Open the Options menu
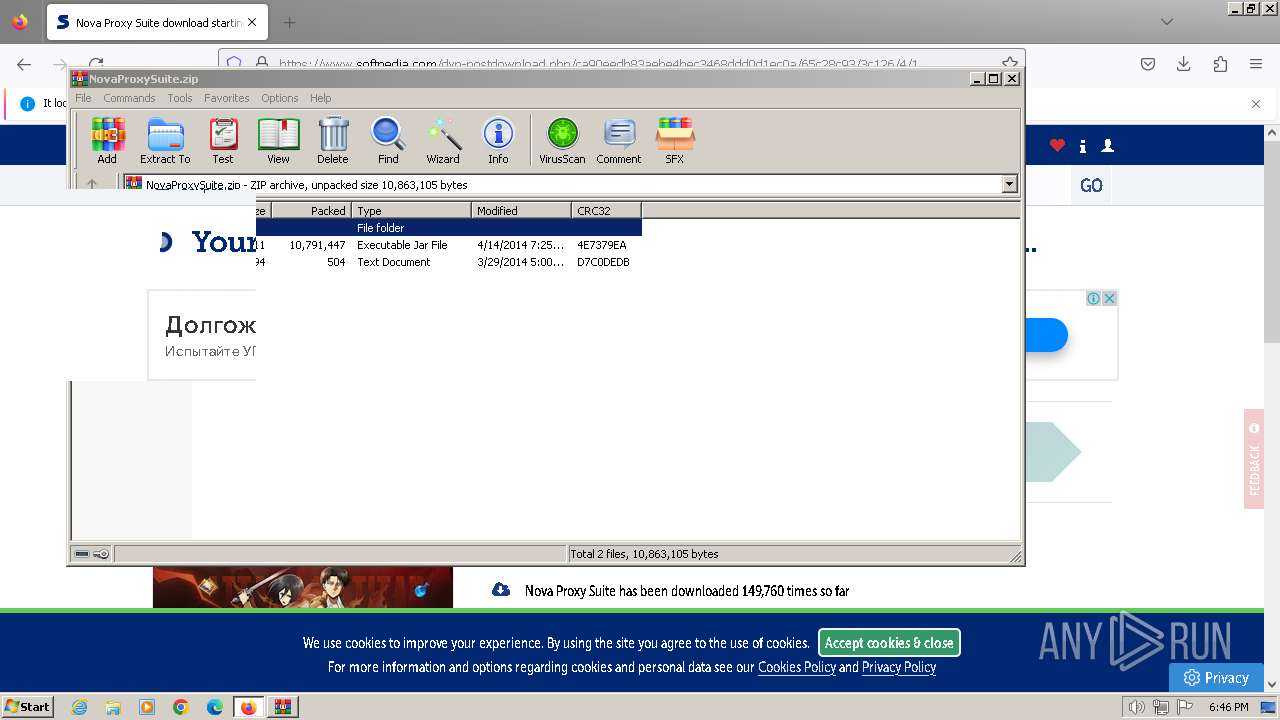The height and width of the screenshot is (720, 1280). [280, 98]
